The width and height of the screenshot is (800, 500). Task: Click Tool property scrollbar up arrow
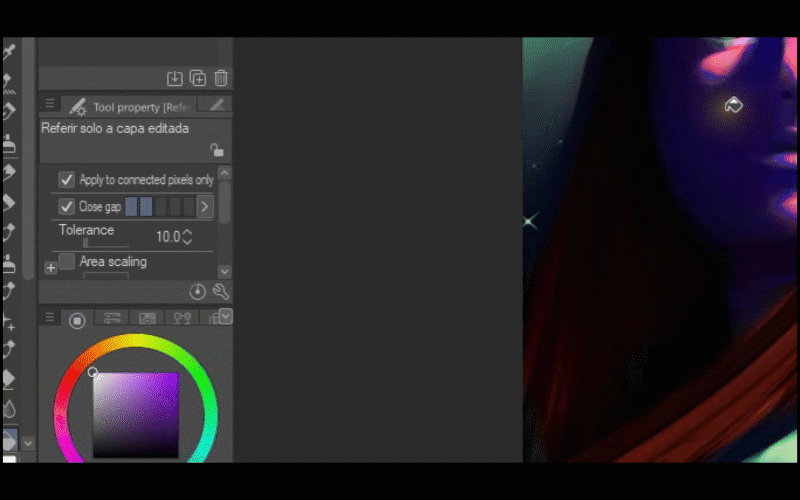(x=224, y=173)
